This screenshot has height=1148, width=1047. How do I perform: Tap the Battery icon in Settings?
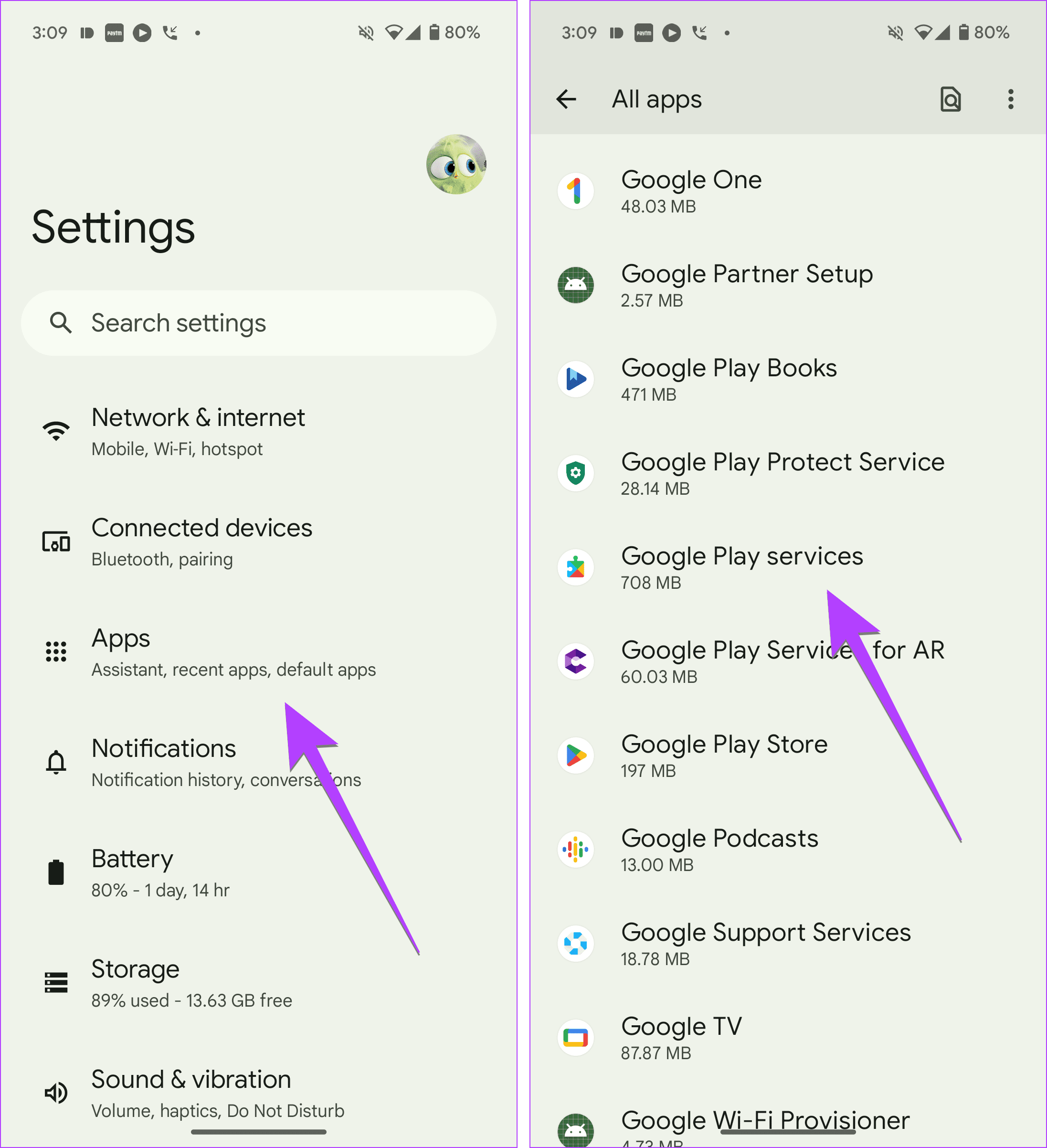pyautogui.click(x=56, y=872)
